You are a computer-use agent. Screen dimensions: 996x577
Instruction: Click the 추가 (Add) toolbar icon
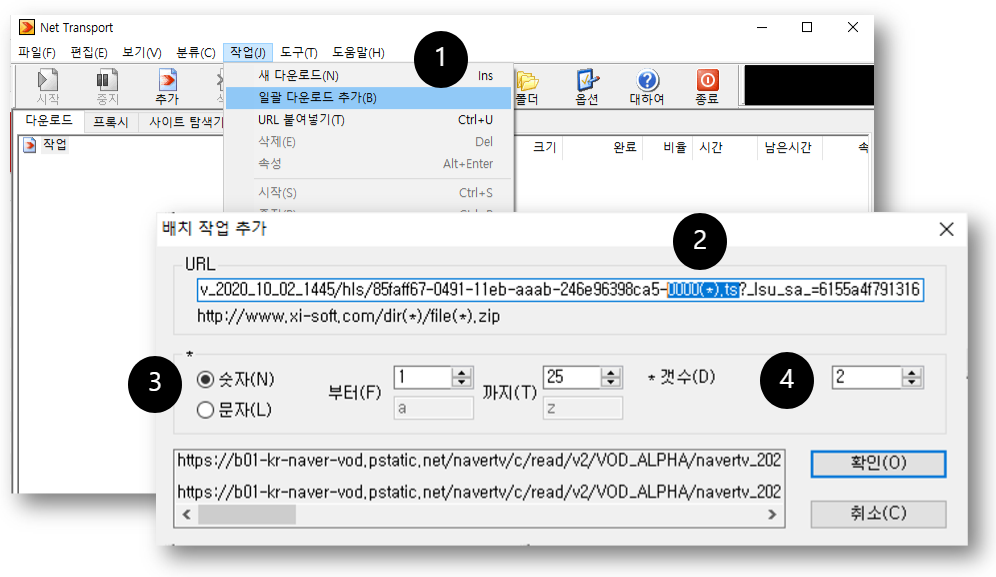[167, 86]
